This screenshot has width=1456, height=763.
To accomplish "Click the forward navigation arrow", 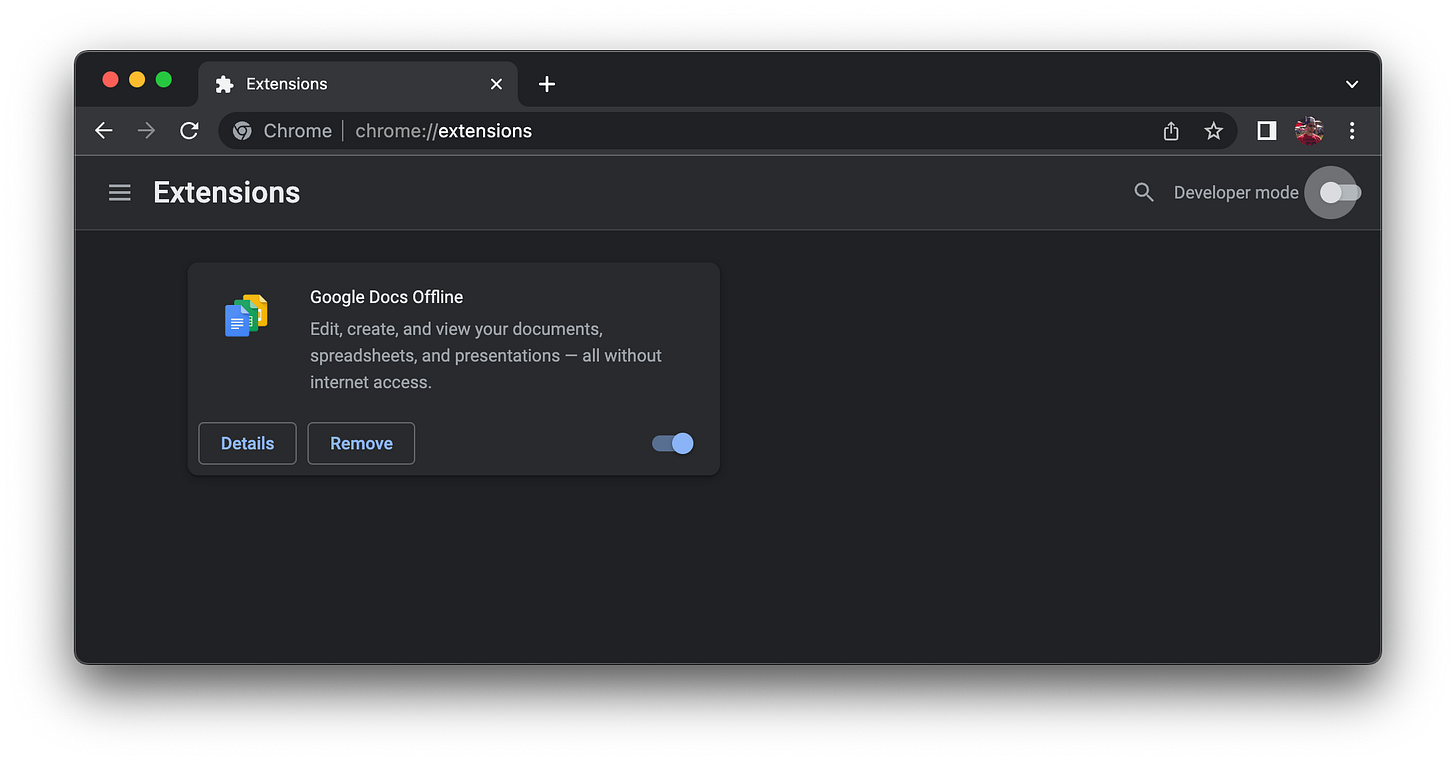I will (146, 131).
